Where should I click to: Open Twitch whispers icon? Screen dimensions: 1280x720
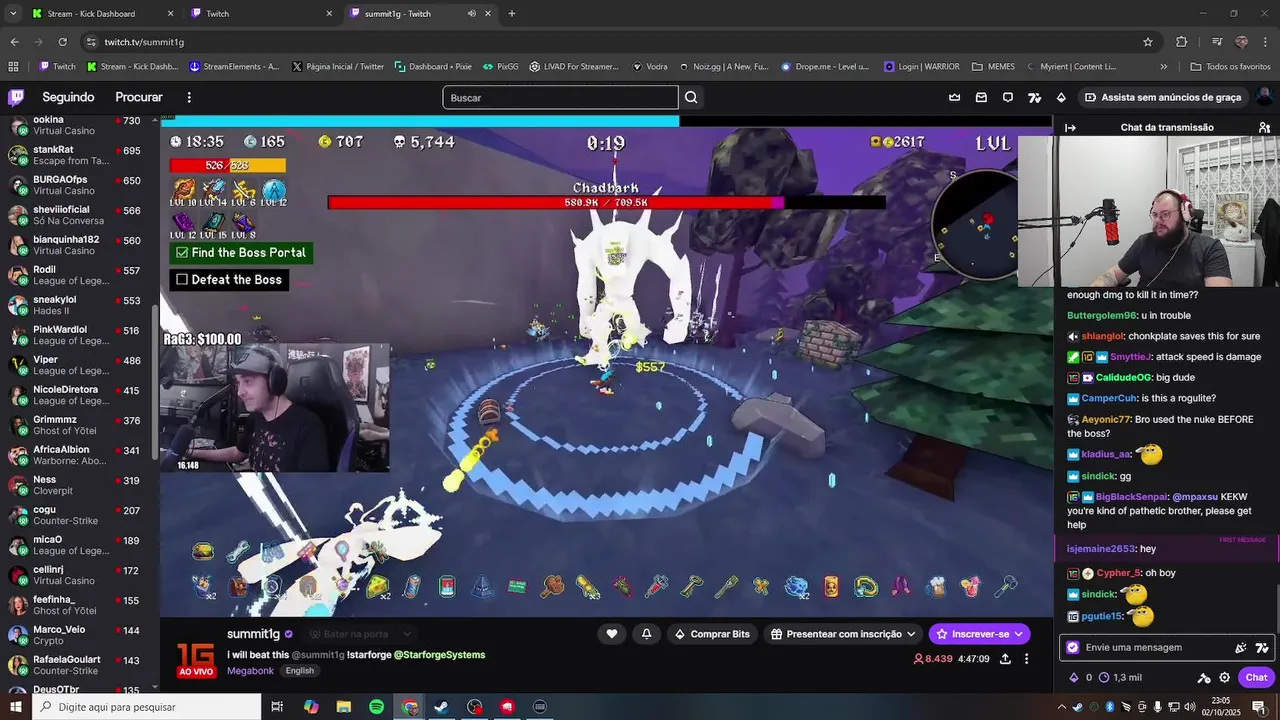[1008, 97]
